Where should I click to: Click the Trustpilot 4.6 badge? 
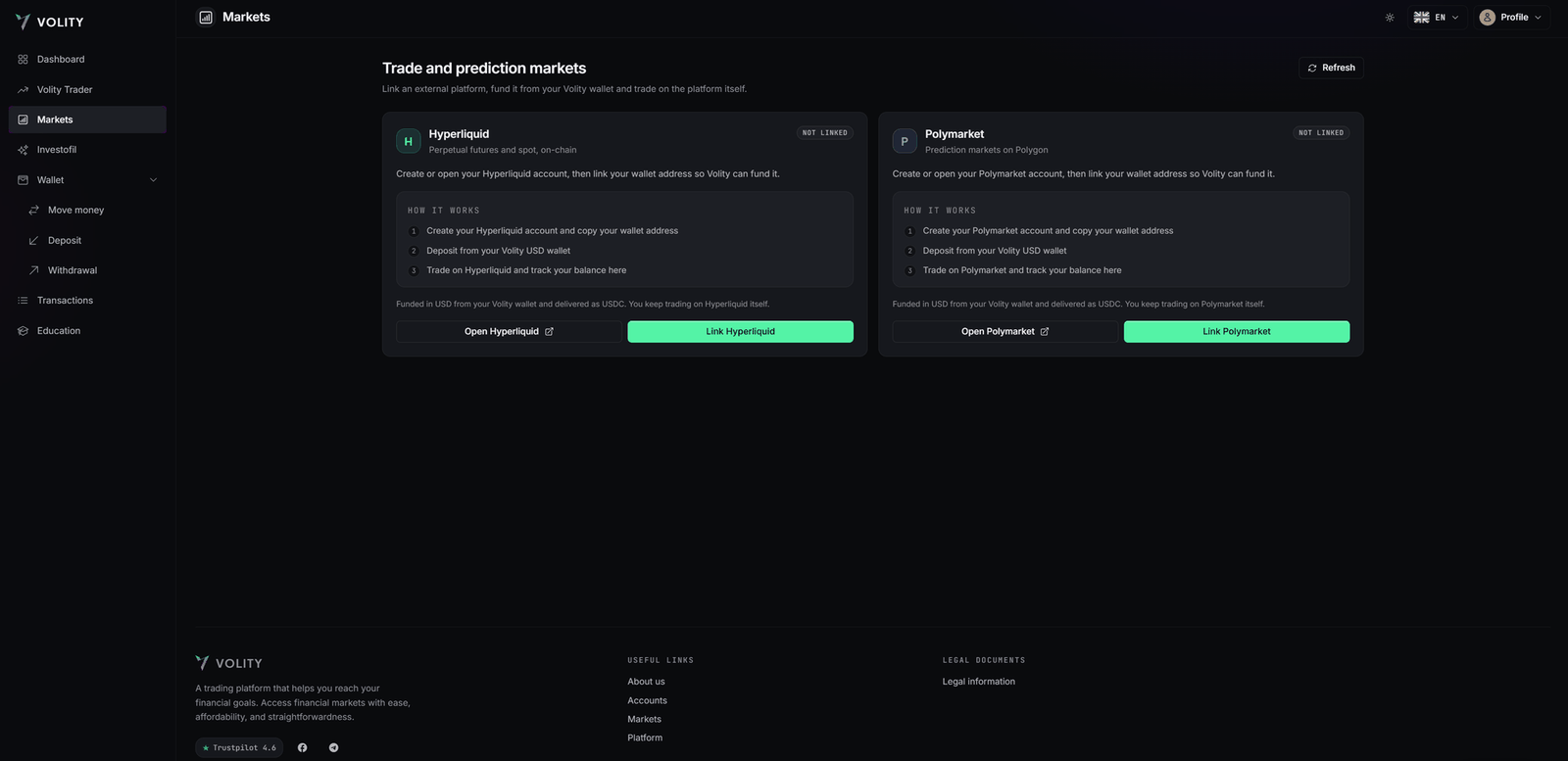click(239, 748)
